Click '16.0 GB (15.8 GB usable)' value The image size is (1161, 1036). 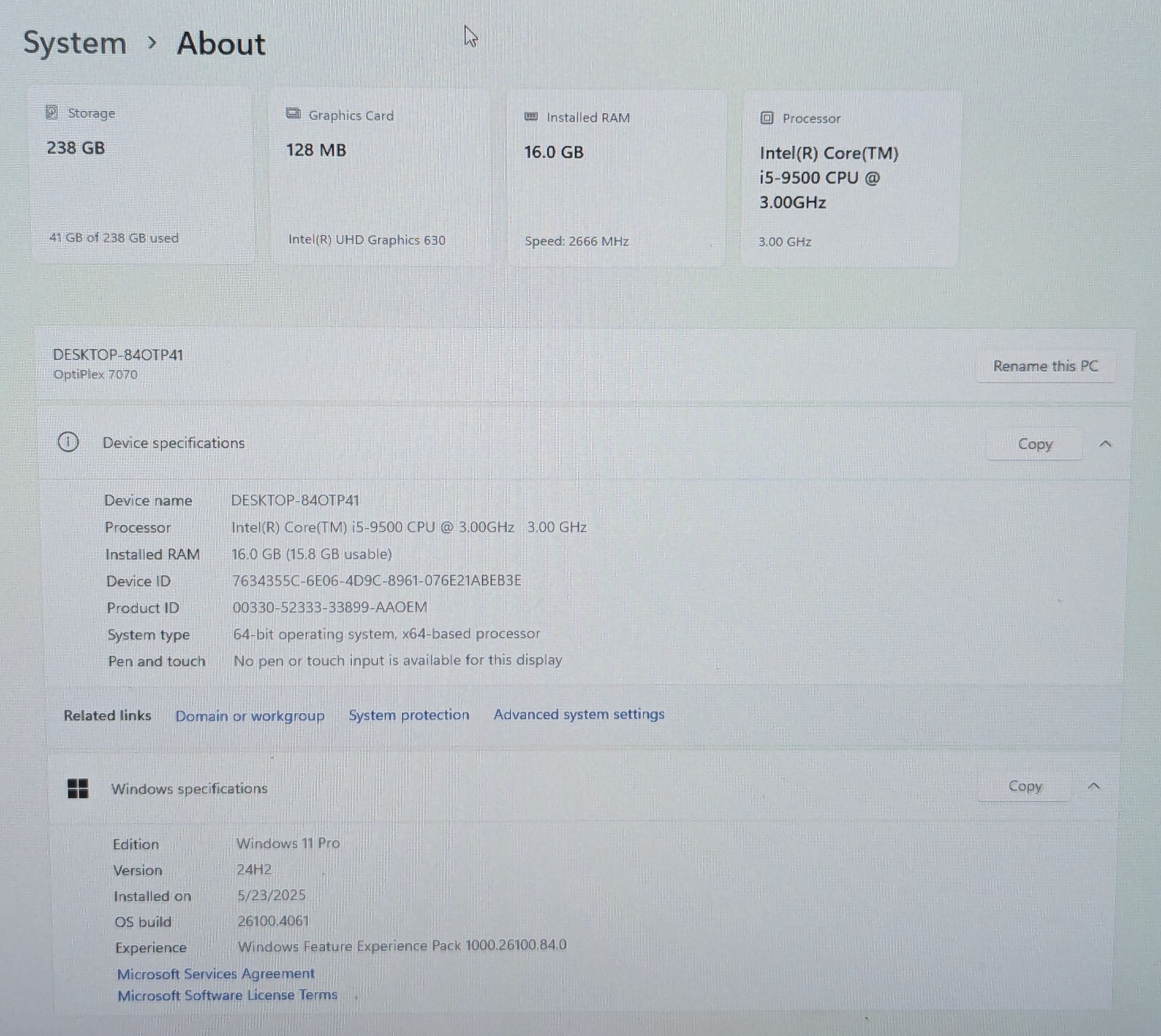point(311,554)
